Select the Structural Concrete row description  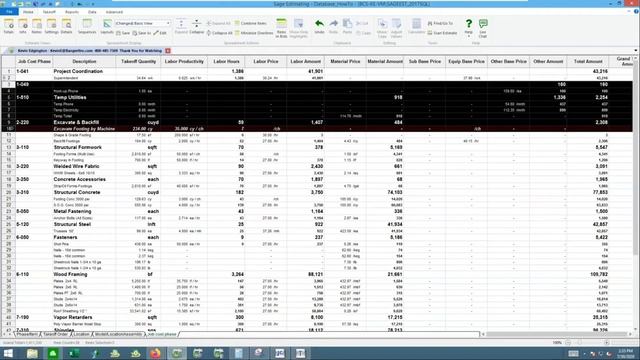point(77,192)
